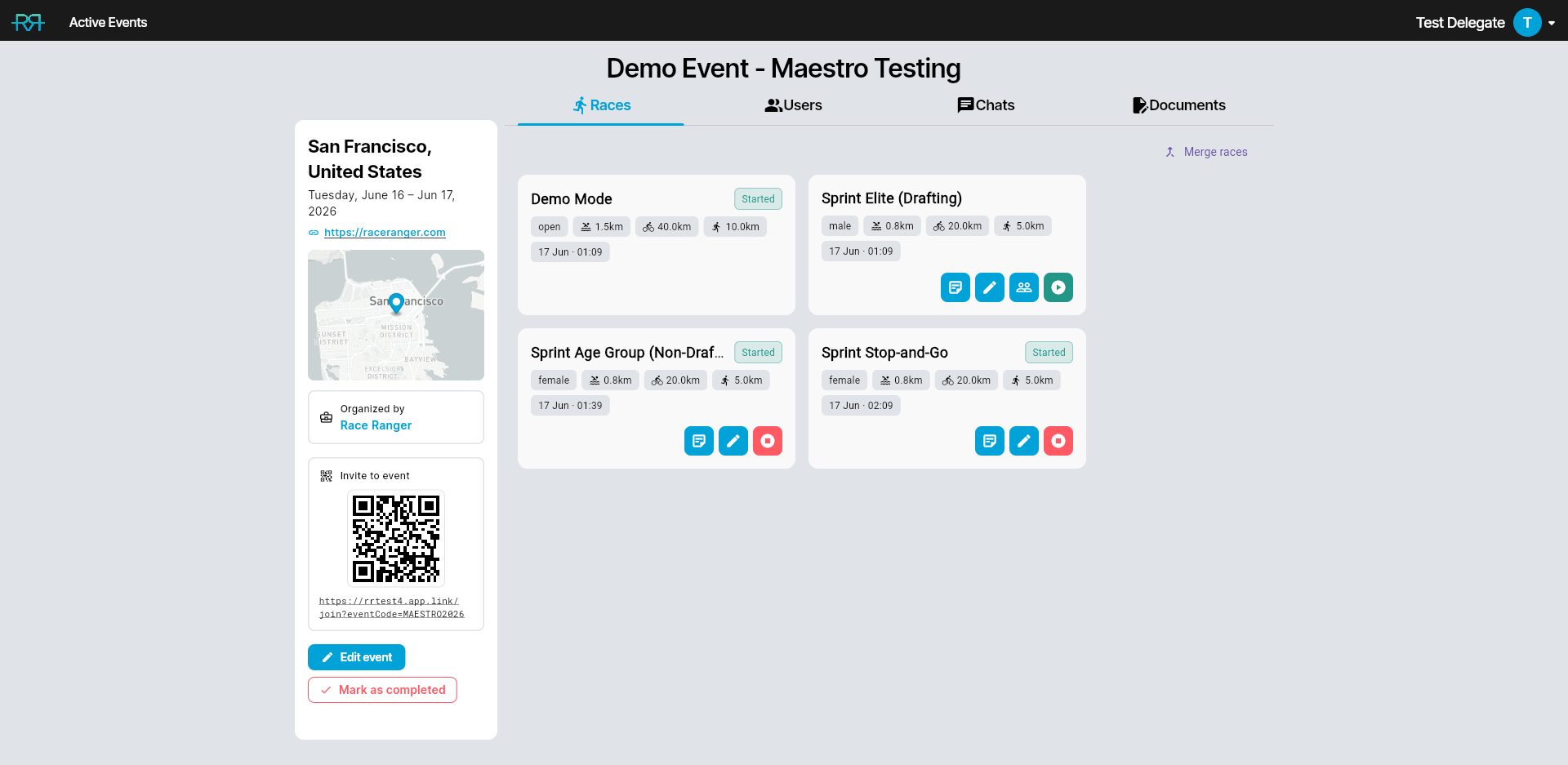Click the Started badge on Demo Mode

[x=758, y=199]
